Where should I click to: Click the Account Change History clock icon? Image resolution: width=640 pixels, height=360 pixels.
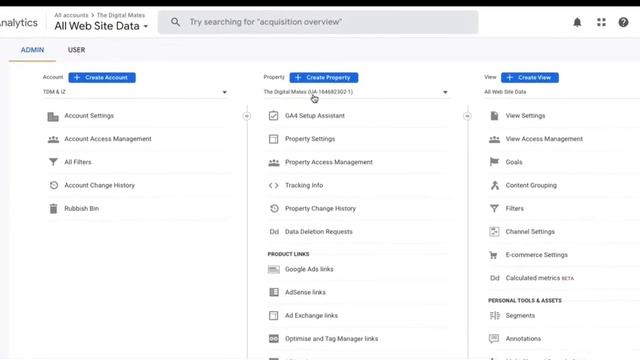pyautogui.click(x=53, y=185)
